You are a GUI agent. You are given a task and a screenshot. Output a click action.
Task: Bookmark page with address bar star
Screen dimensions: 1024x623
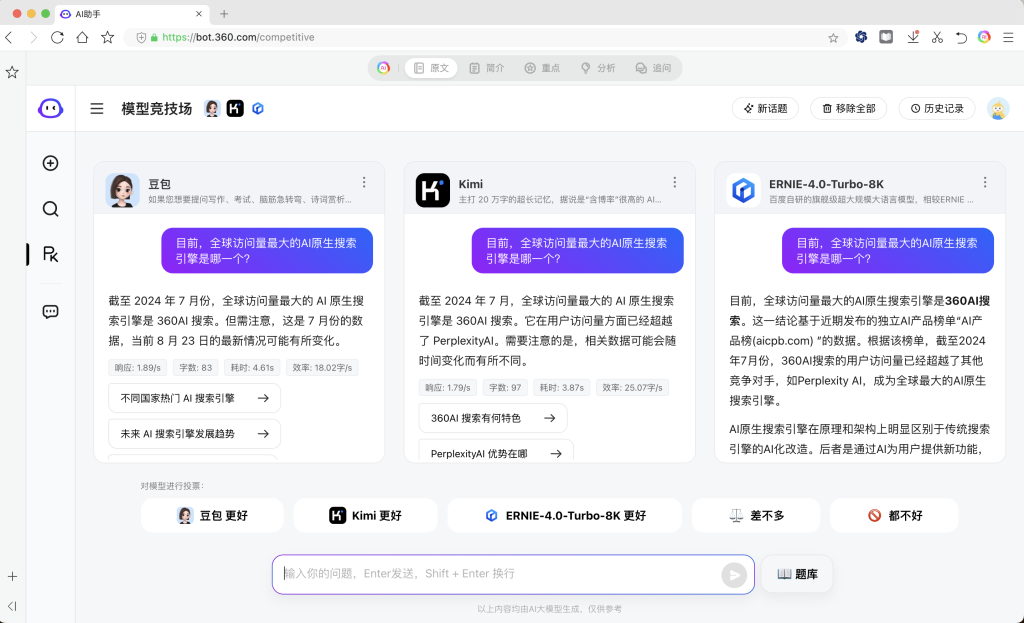(833, 38)
